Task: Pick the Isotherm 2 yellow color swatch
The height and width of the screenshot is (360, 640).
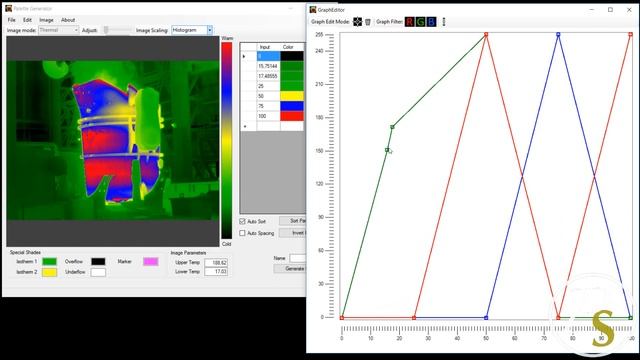Action: pyautogui.click(x=49, y=272)
